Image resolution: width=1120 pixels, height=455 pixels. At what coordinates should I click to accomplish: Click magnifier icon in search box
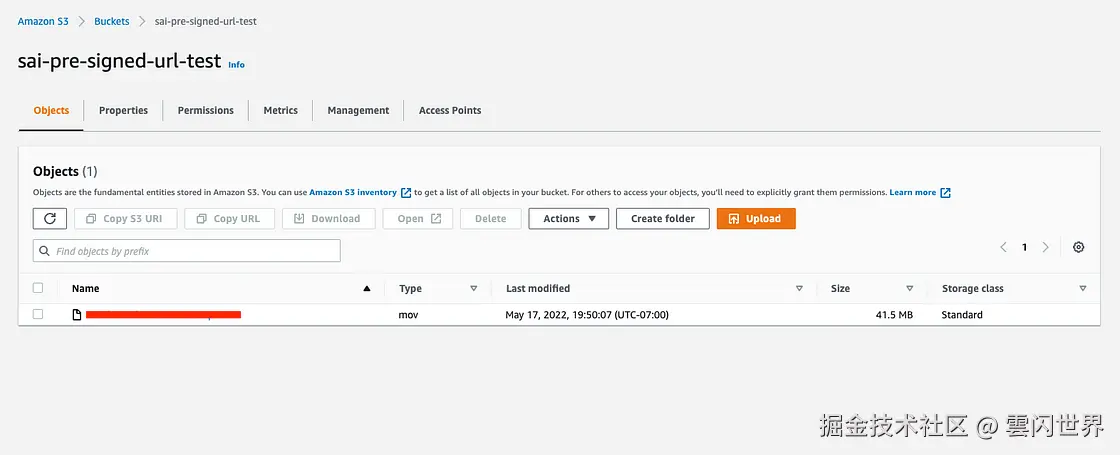click(44, 251)
